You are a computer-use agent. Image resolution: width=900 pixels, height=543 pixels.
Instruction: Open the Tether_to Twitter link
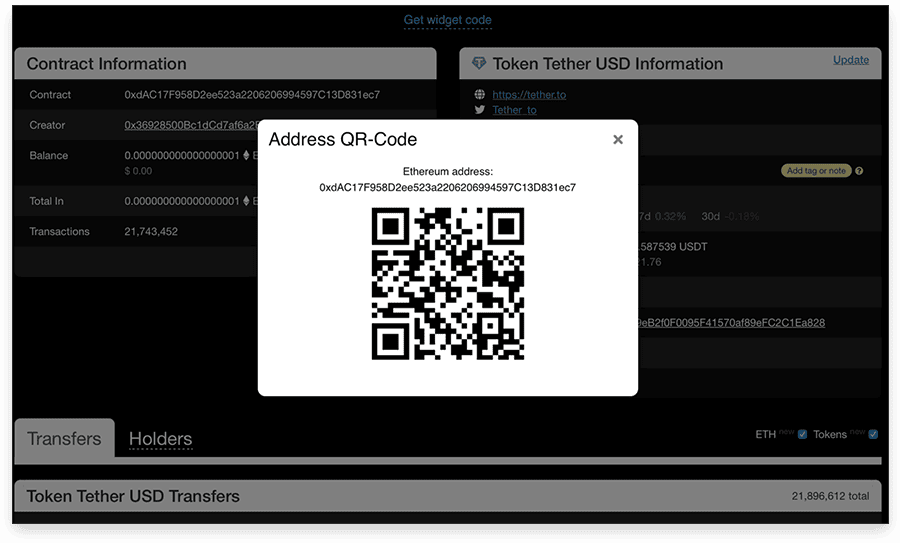click(514, 110)
